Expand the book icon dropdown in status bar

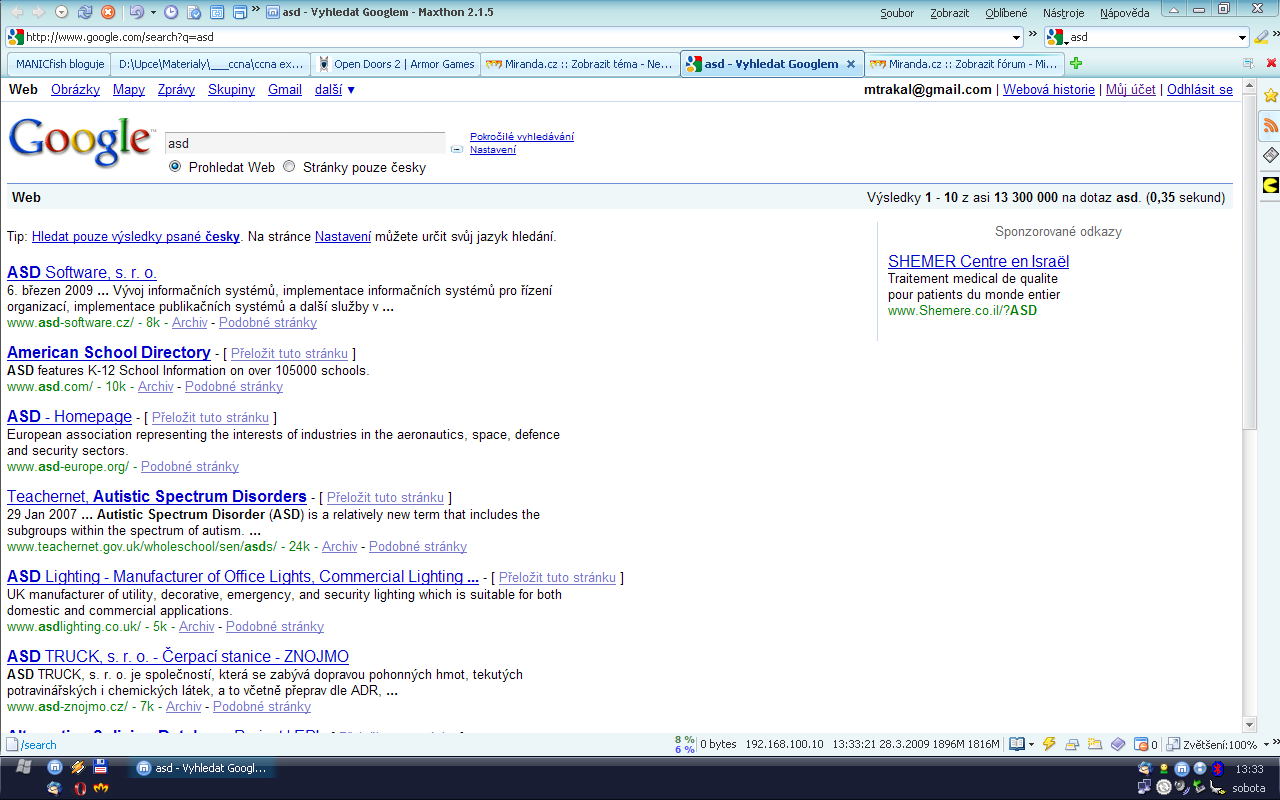click(x=1032, y=744)
